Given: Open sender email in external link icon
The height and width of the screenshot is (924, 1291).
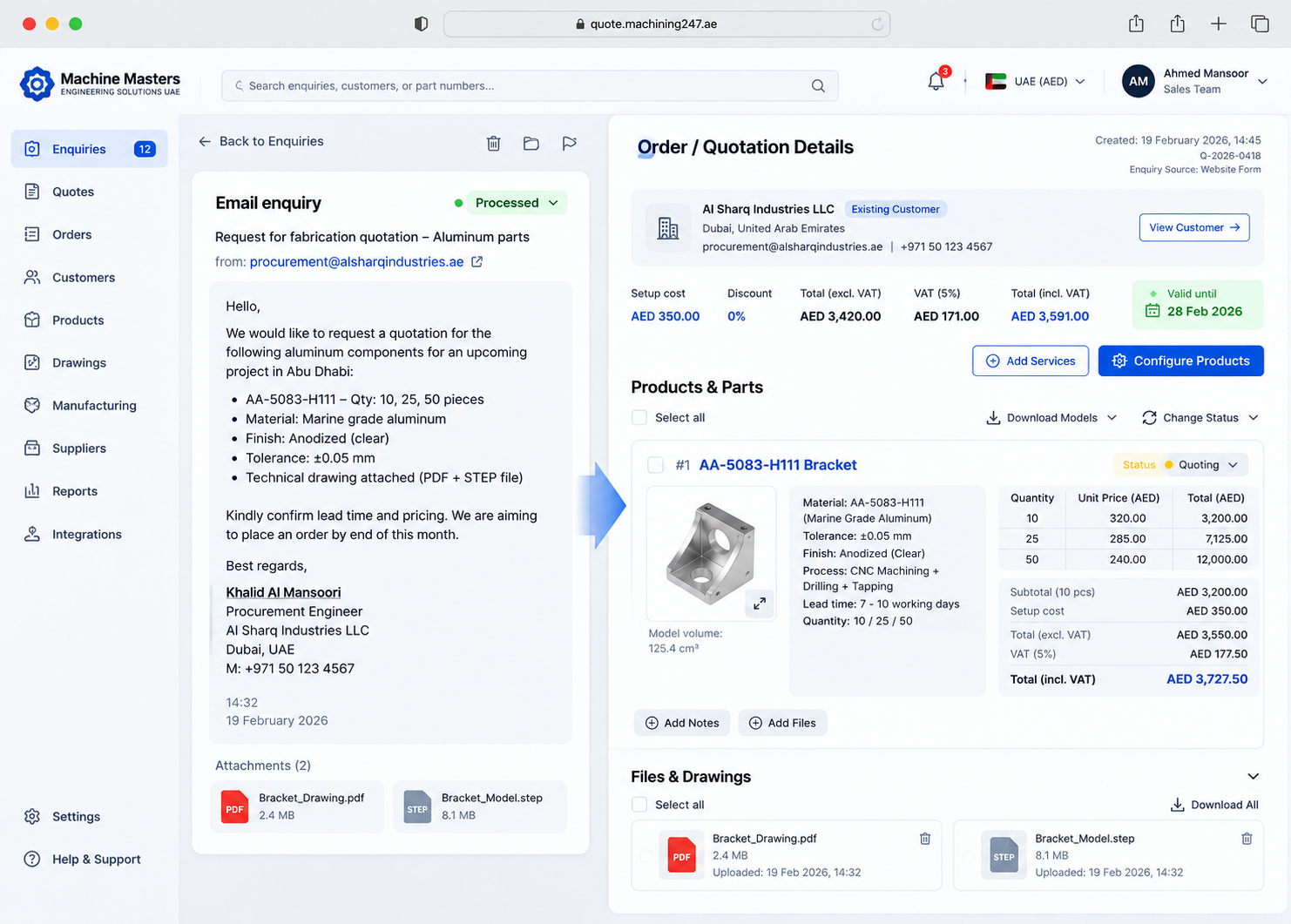Looking at the screenshot, I should (477, 261).
